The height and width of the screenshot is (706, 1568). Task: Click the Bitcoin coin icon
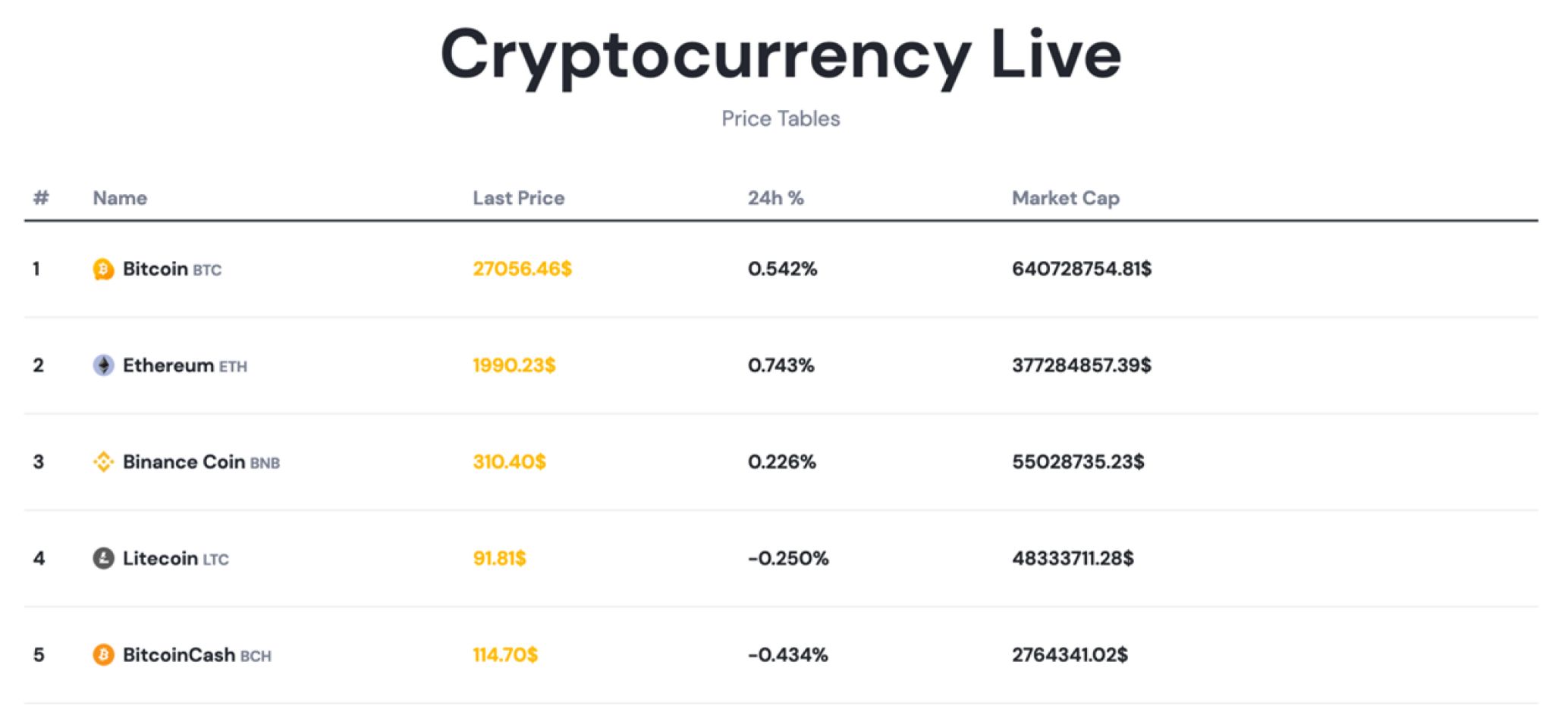(x=103, y=269)
